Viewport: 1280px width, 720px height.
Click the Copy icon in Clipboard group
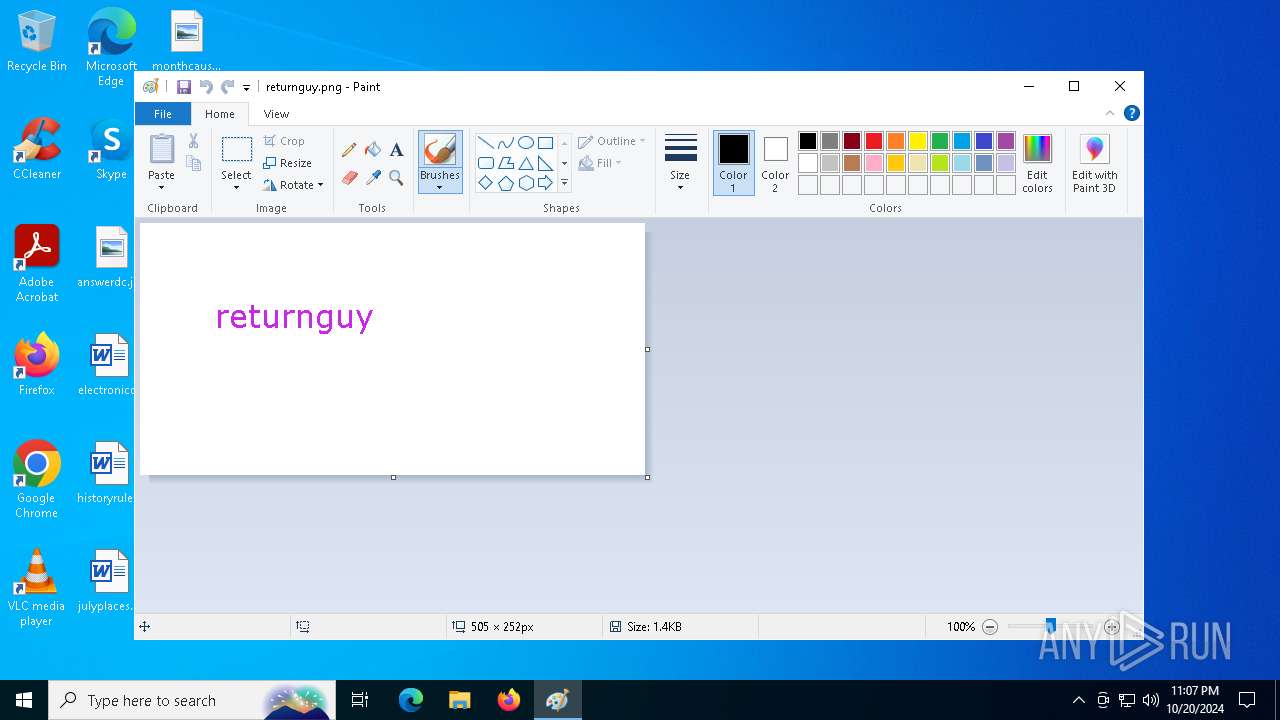click(x=194, y=163)
